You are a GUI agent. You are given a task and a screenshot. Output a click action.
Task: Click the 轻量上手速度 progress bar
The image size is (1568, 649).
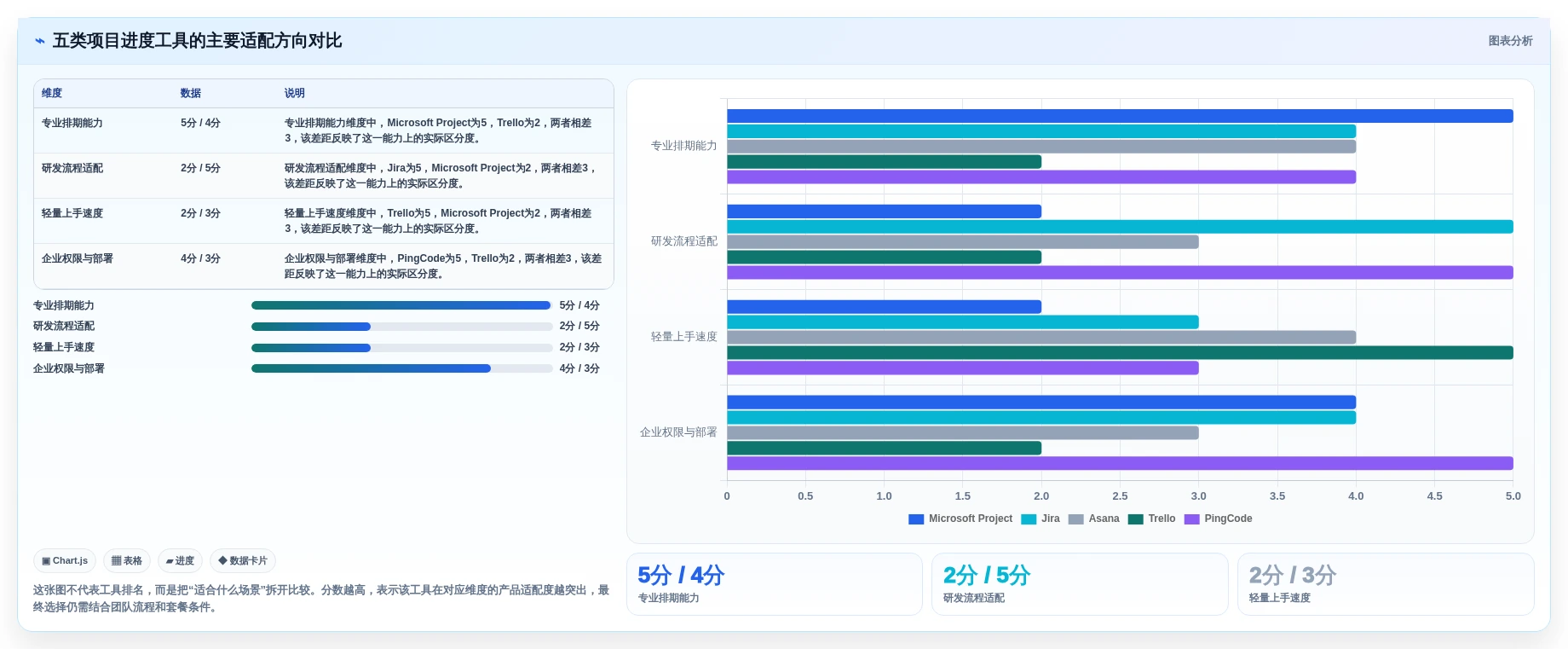[402, 348]
